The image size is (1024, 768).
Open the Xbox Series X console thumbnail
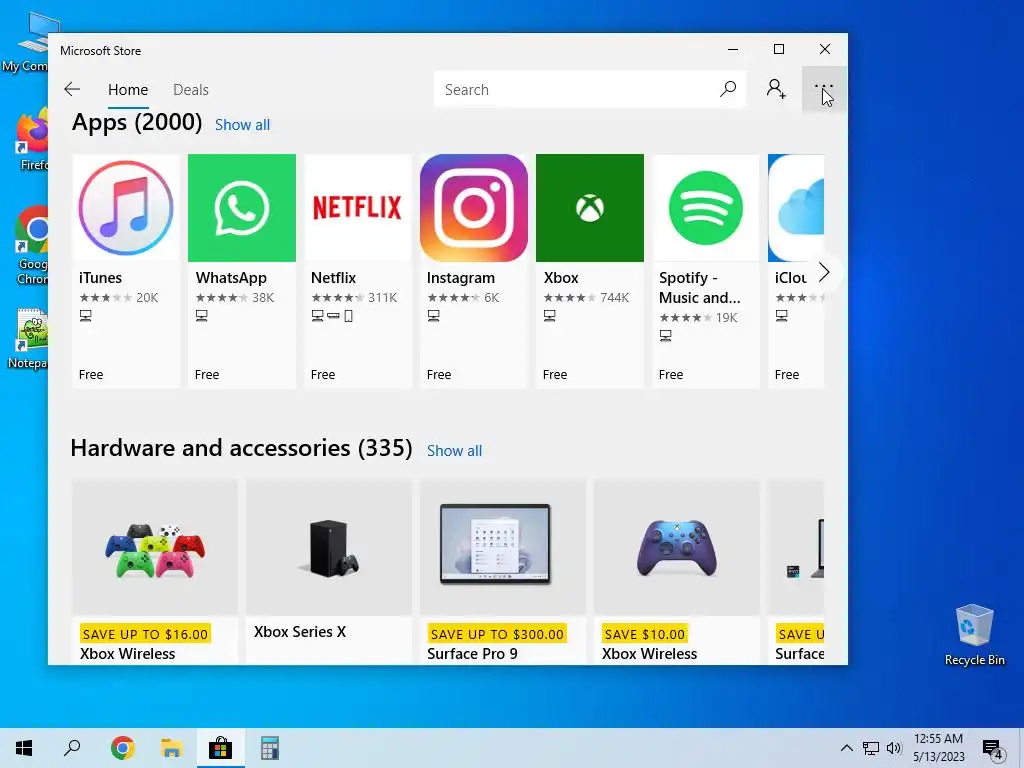point(329,548)
